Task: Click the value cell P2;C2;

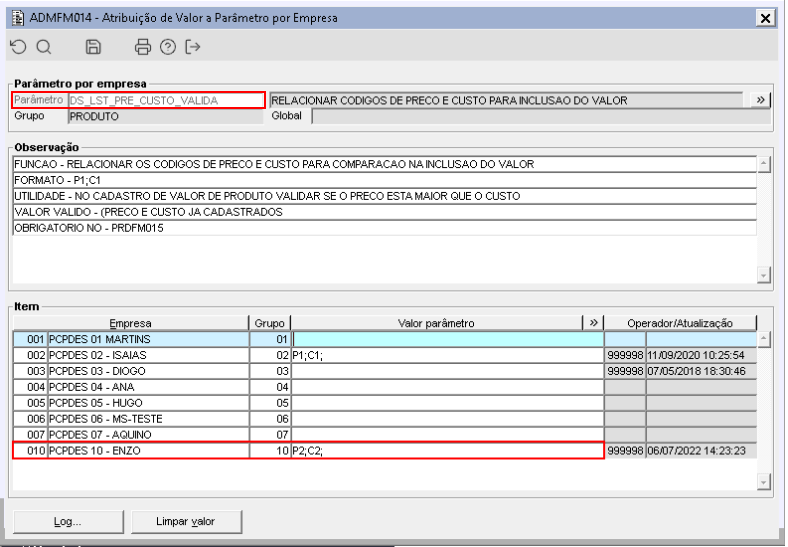Action: pyautogui.click(x=447, y=450)
